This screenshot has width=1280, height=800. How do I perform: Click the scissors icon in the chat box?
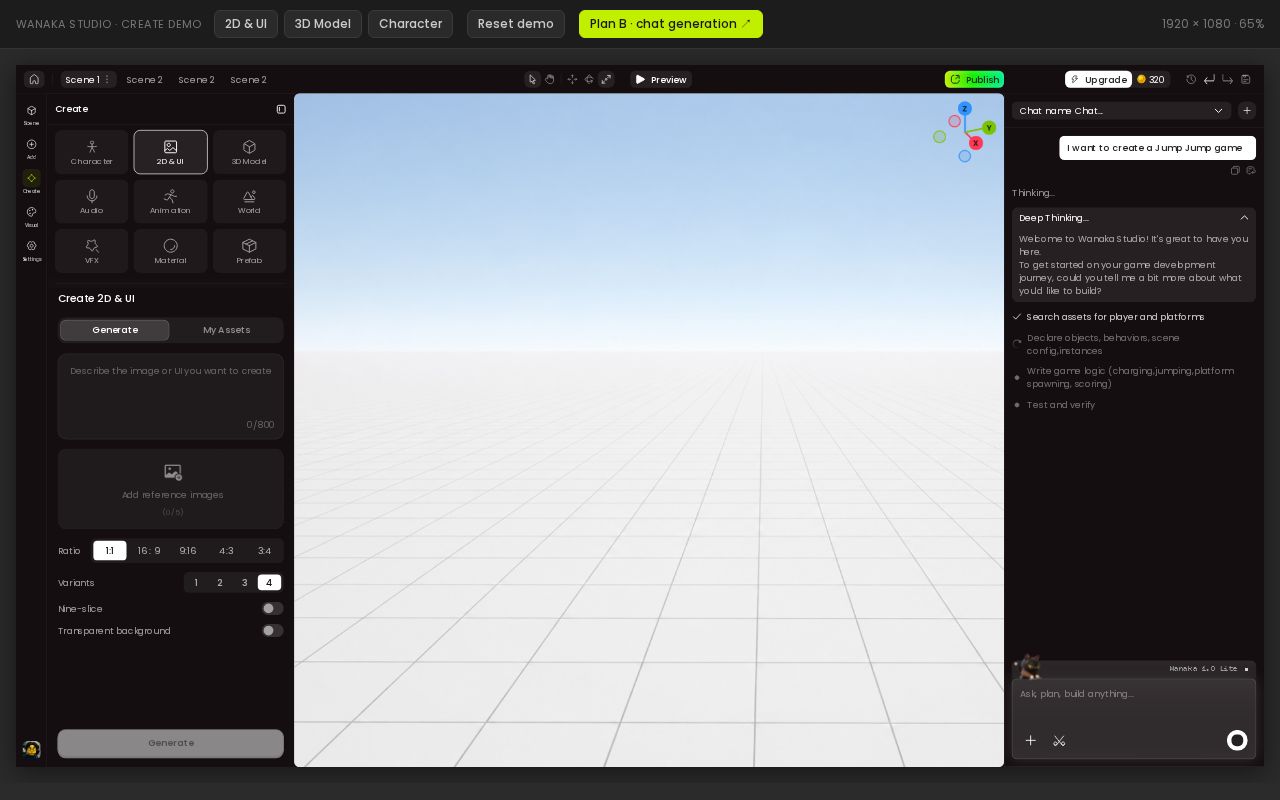tap(1059, 740)
